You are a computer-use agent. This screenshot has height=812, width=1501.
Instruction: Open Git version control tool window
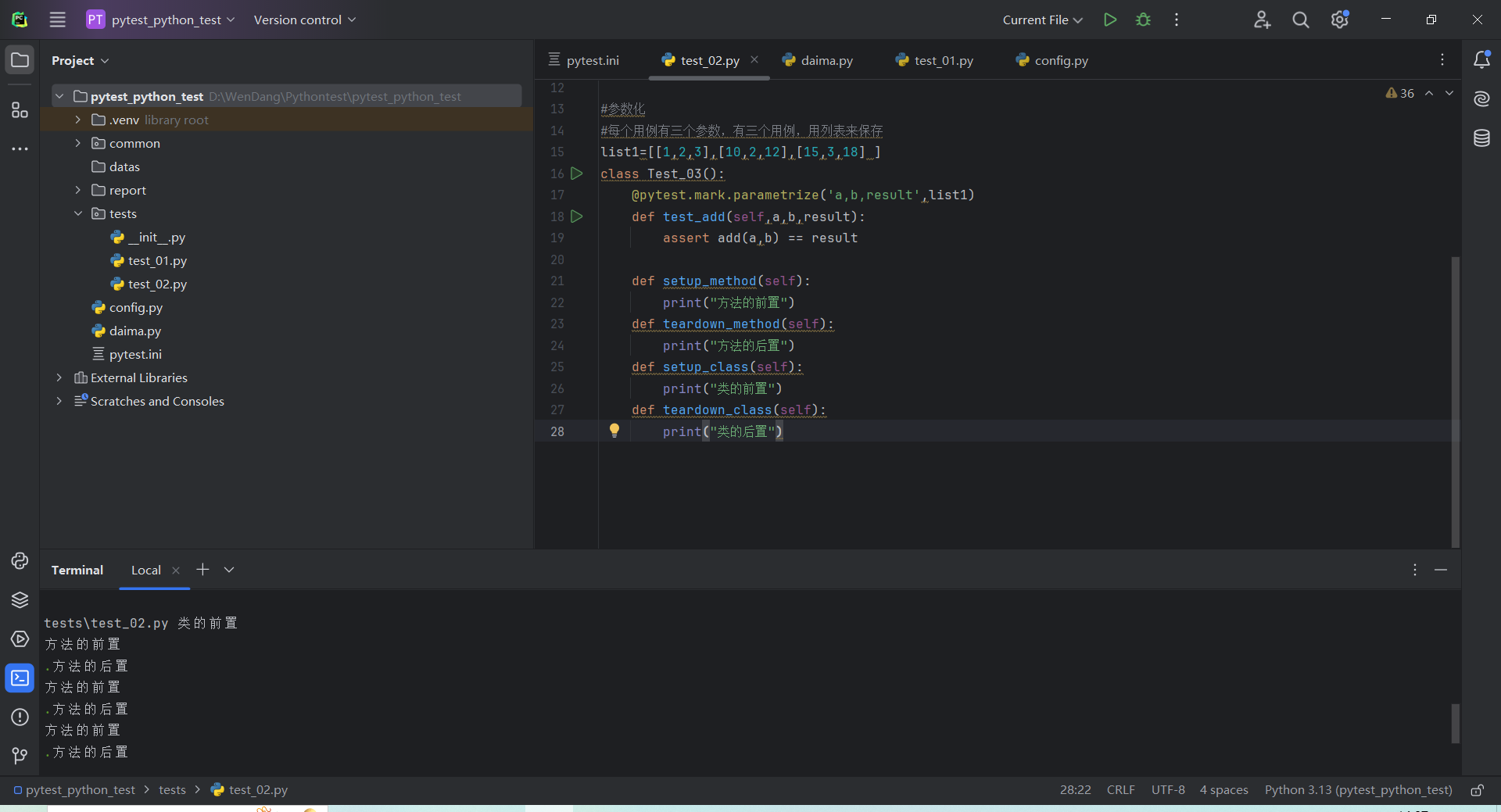(x=20, y=756)
